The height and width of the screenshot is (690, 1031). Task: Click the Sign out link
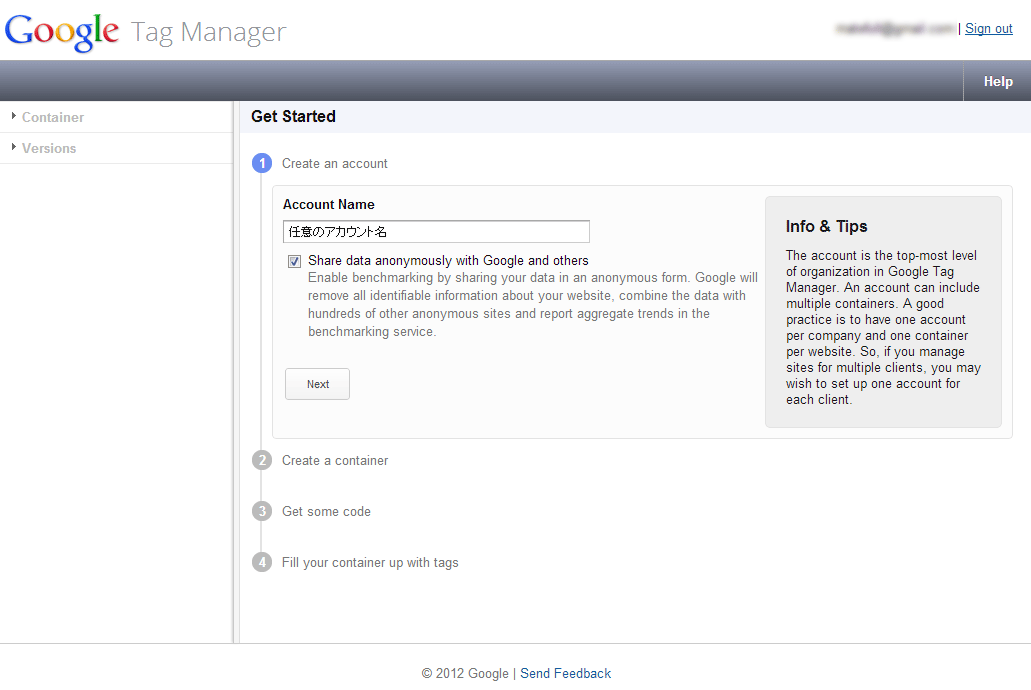[x=988, y=29]
